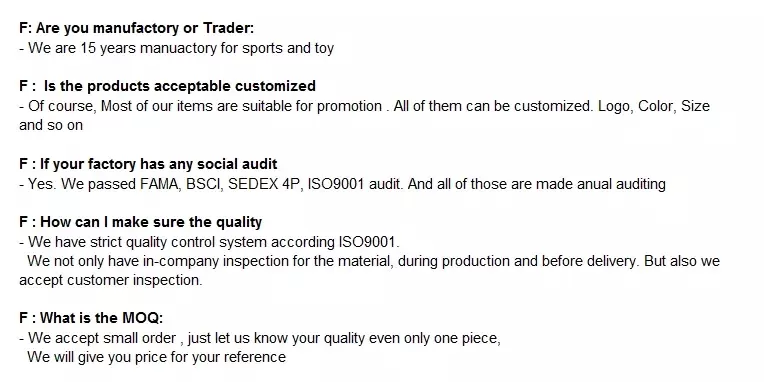
Task: Select the 'Is the products acceptable customized' heading
Action: coord(167,86)
